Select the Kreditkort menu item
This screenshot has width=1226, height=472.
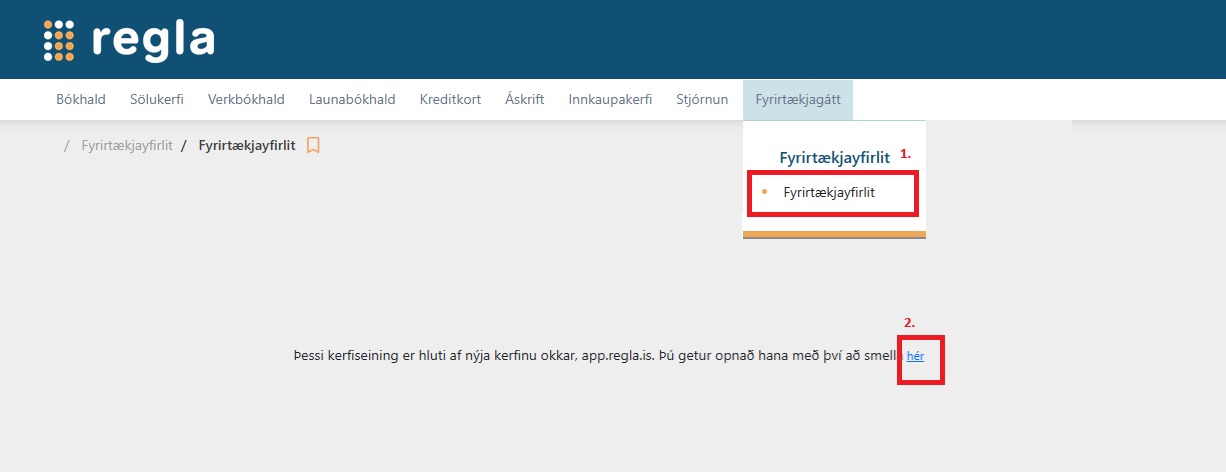click(450, 99)
